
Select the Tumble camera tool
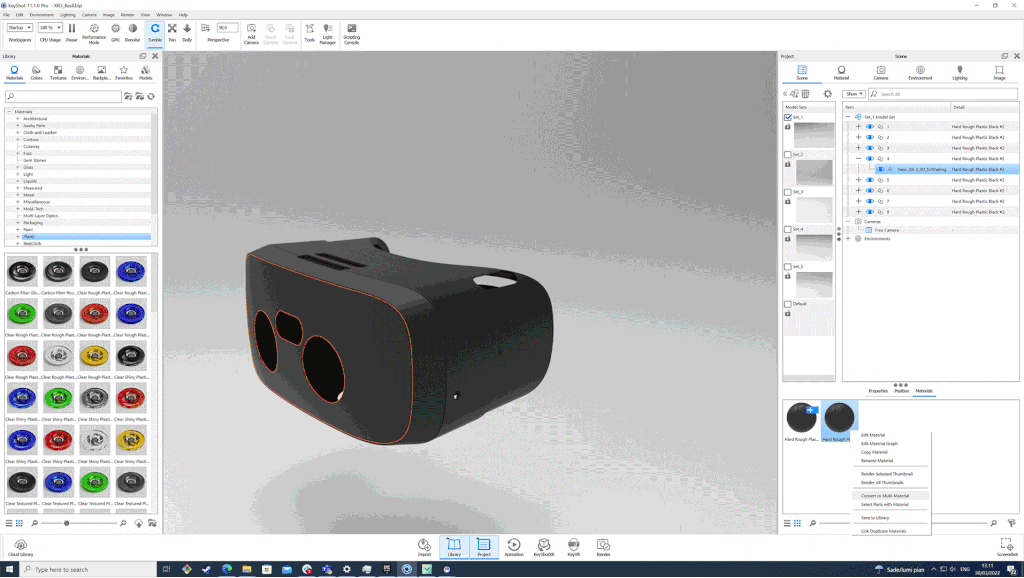click(x=155, y=31)
